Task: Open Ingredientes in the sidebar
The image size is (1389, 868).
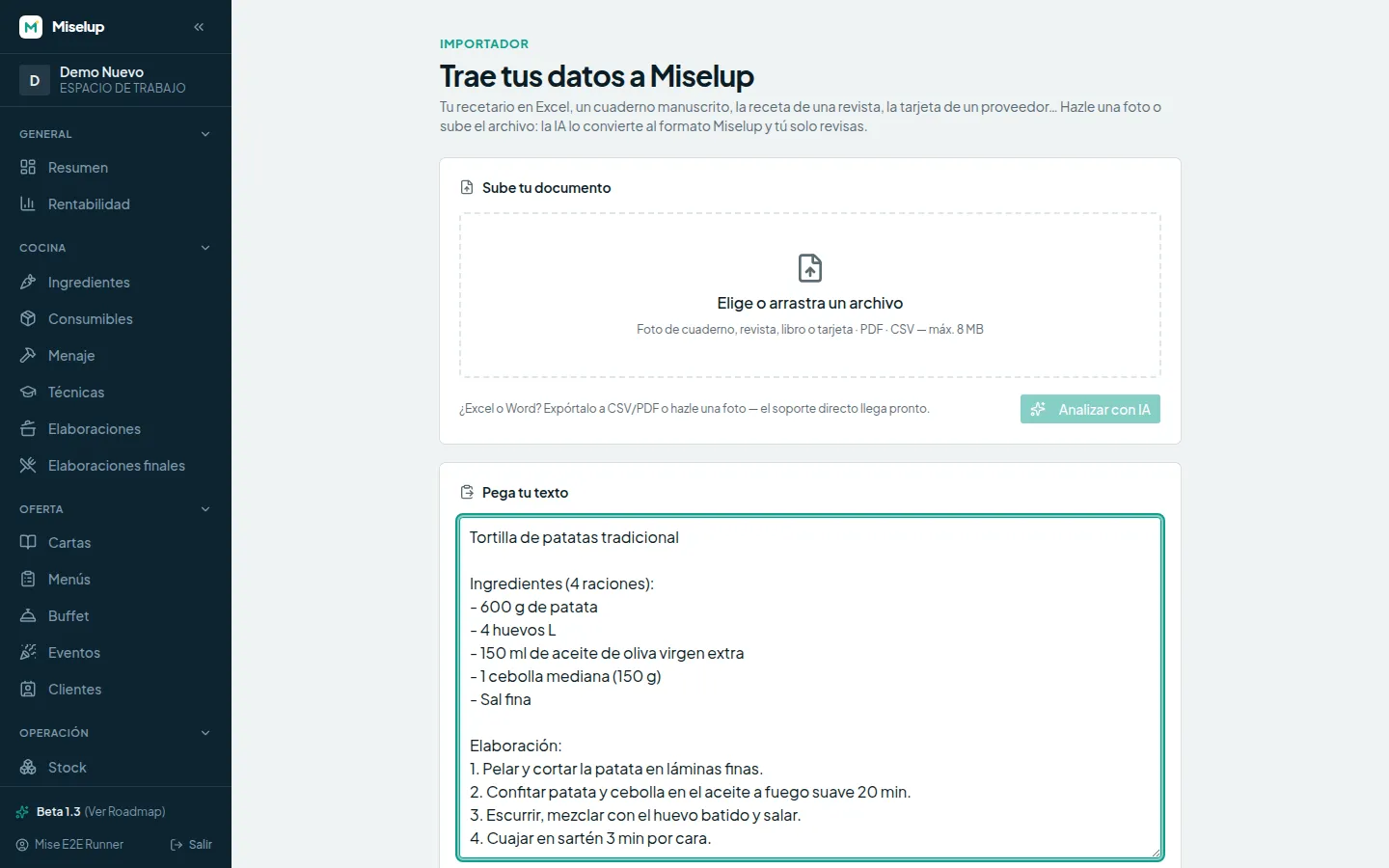Action: click(x=116, y=283)
